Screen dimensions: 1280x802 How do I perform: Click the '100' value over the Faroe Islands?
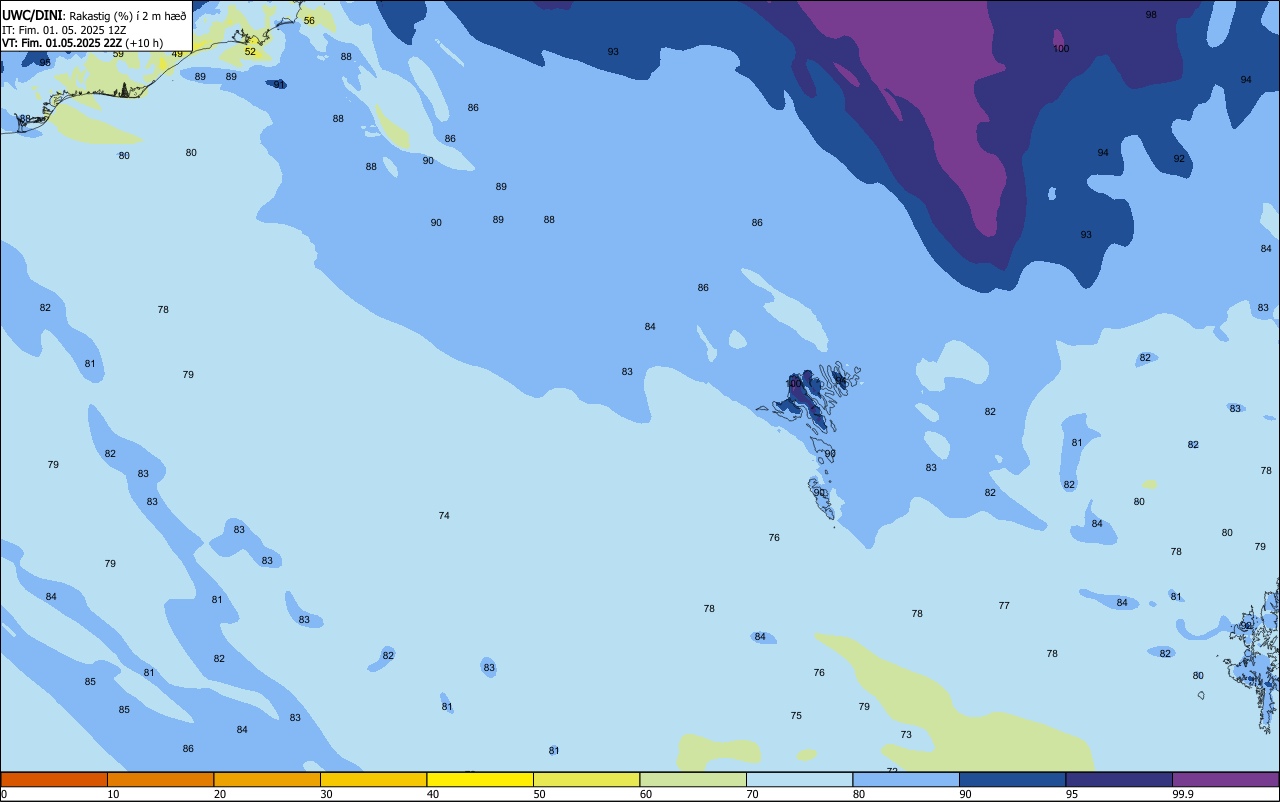(x=794, y=384)
